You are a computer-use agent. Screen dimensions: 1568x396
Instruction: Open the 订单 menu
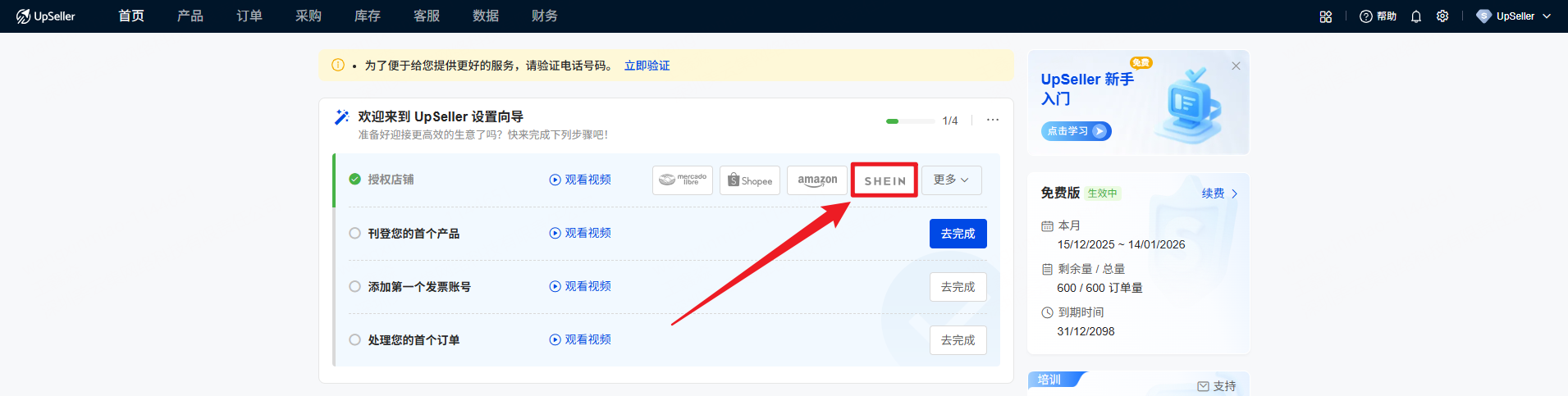(249, 16)
